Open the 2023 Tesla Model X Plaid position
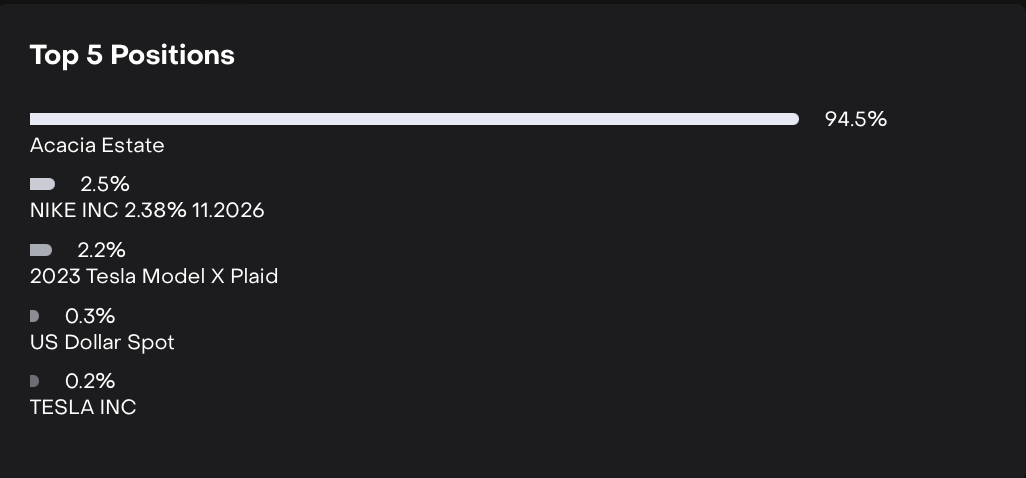This screenshot has width=1026, height=478. [154, 276]
